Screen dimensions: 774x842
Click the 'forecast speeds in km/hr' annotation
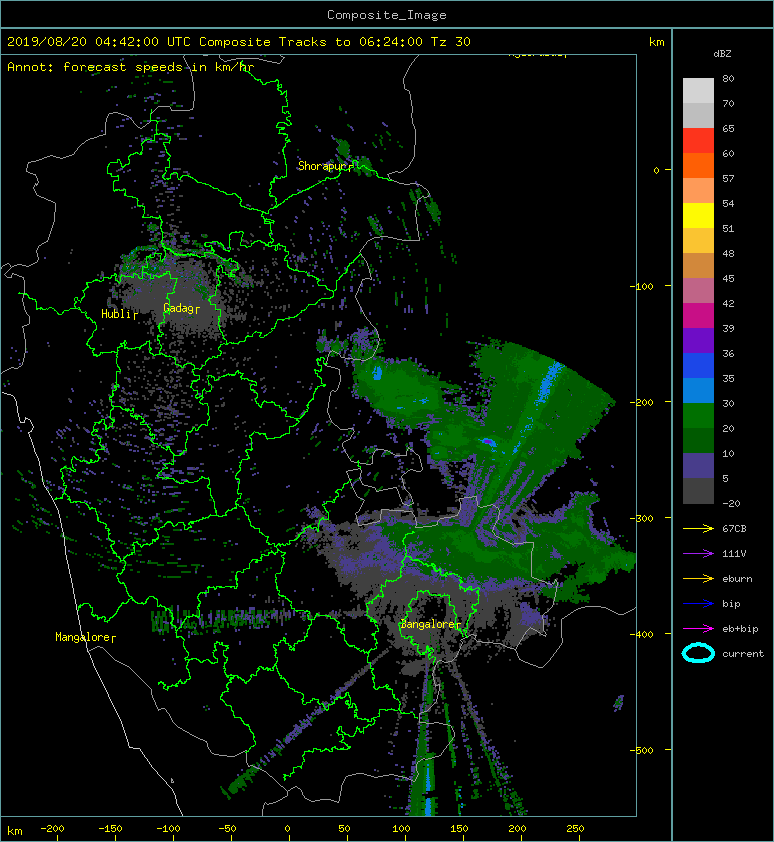(158, 67)
